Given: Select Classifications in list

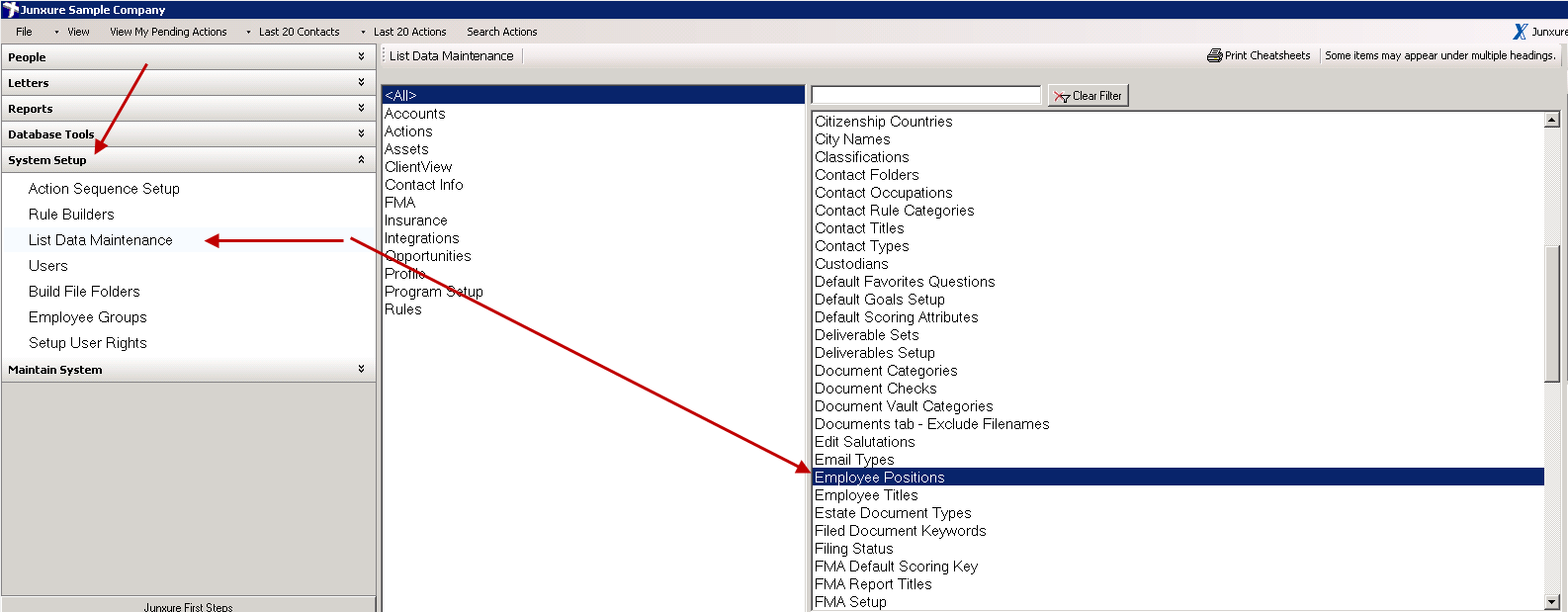Looking at the screenshot, I should [861, 157].
